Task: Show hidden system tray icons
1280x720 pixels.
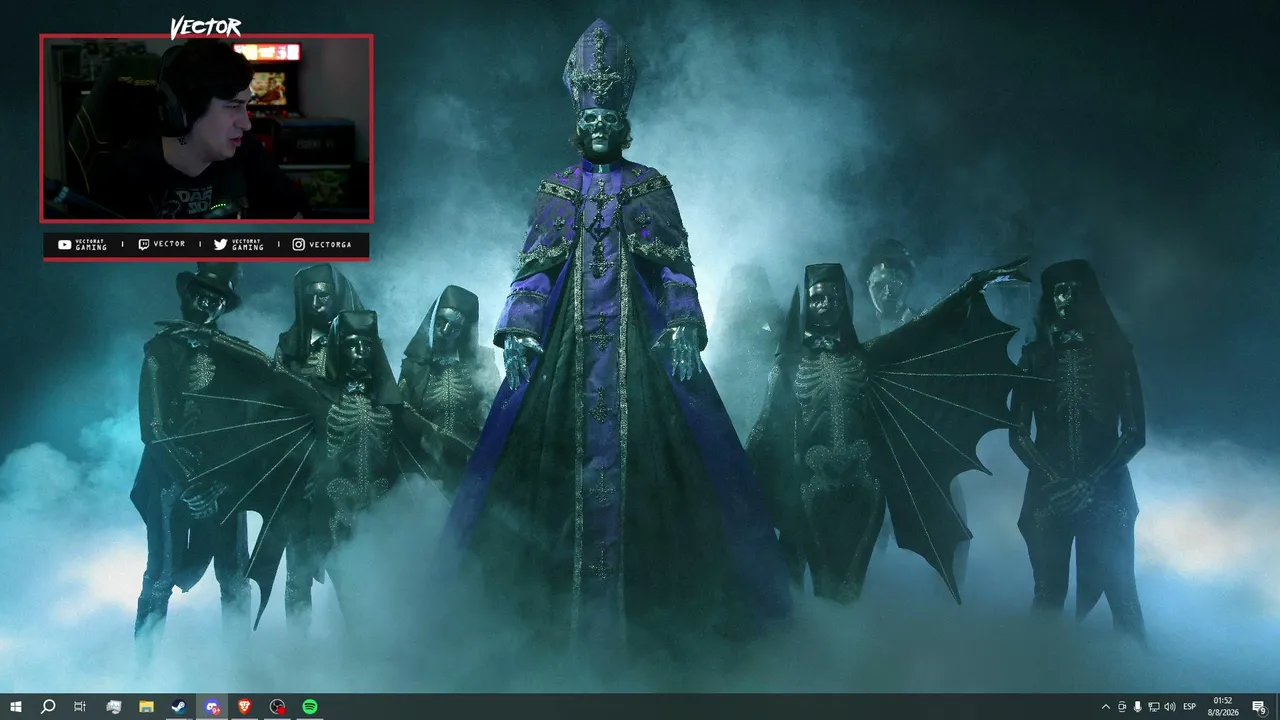Action: click(1105, 707)
